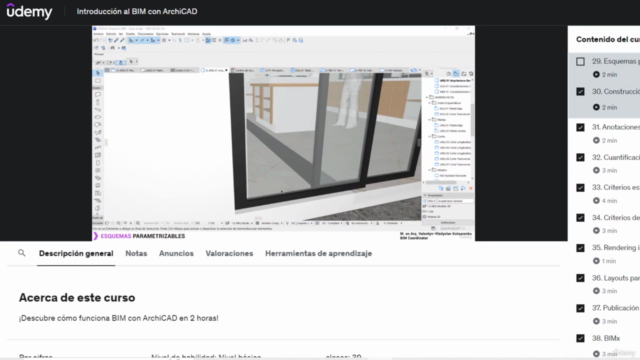Open the Ayuda menu in ArchiCAD
This screenshot has height=360, width=640.
pyautogui.click(x=207, y=34)
